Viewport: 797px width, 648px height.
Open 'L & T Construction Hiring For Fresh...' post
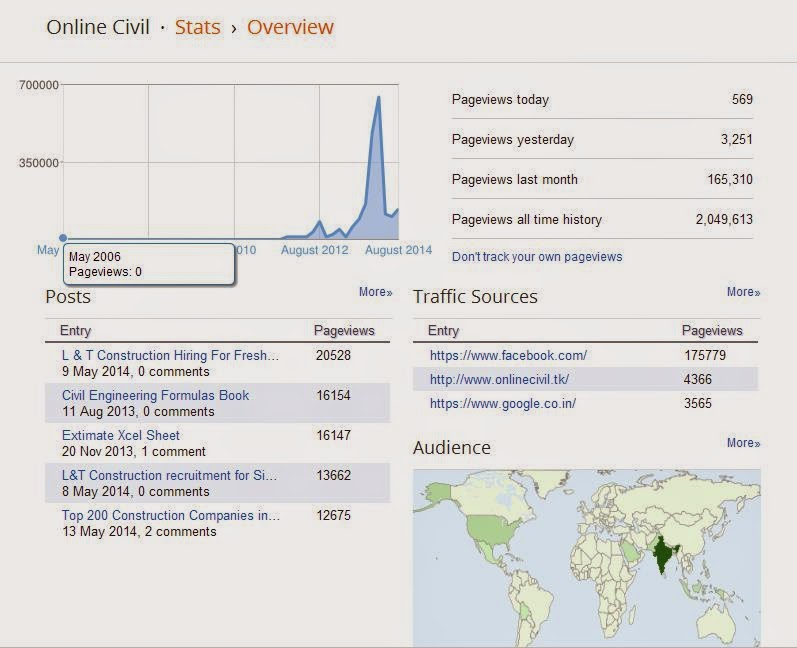(x=170, y=355)
